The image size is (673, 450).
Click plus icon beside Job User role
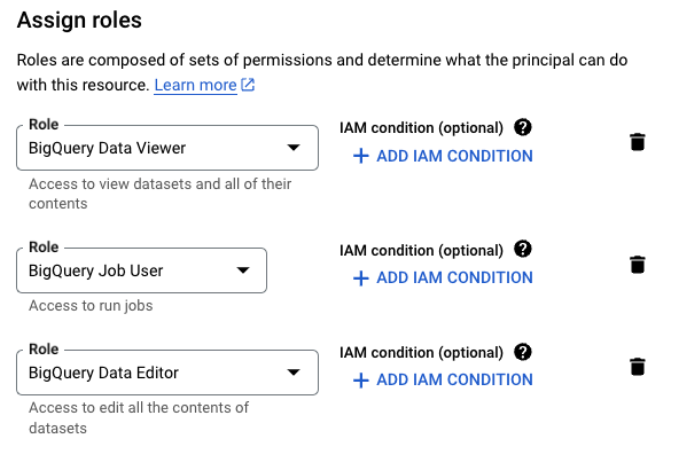tap(361, 278)
